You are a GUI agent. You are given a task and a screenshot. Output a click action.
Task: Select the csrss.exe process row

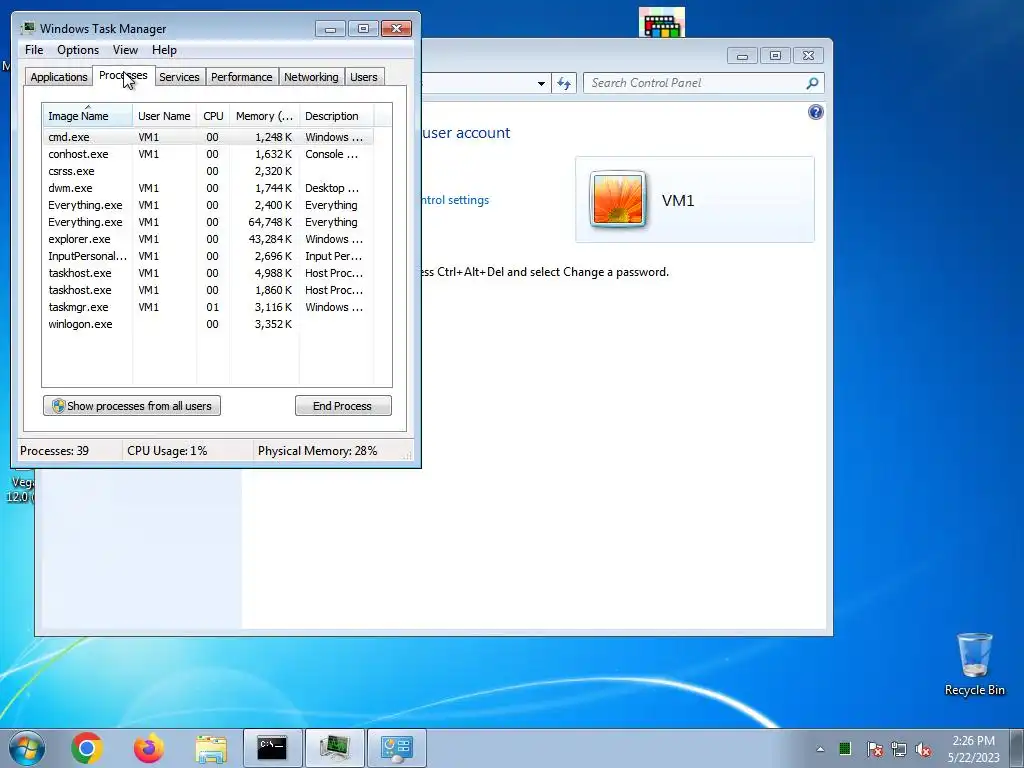pos(208,171)
